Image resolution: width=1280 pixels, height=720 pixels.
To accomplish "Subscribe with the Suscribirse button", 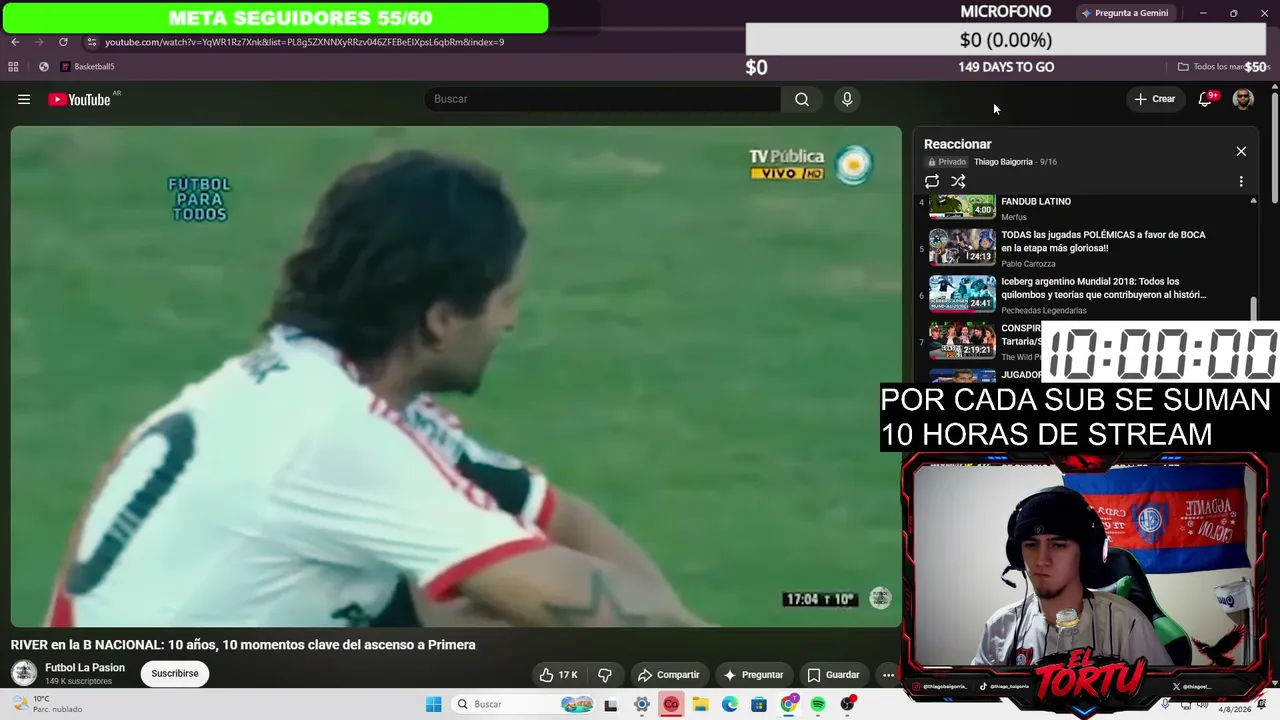I will (x=175, y=674).
